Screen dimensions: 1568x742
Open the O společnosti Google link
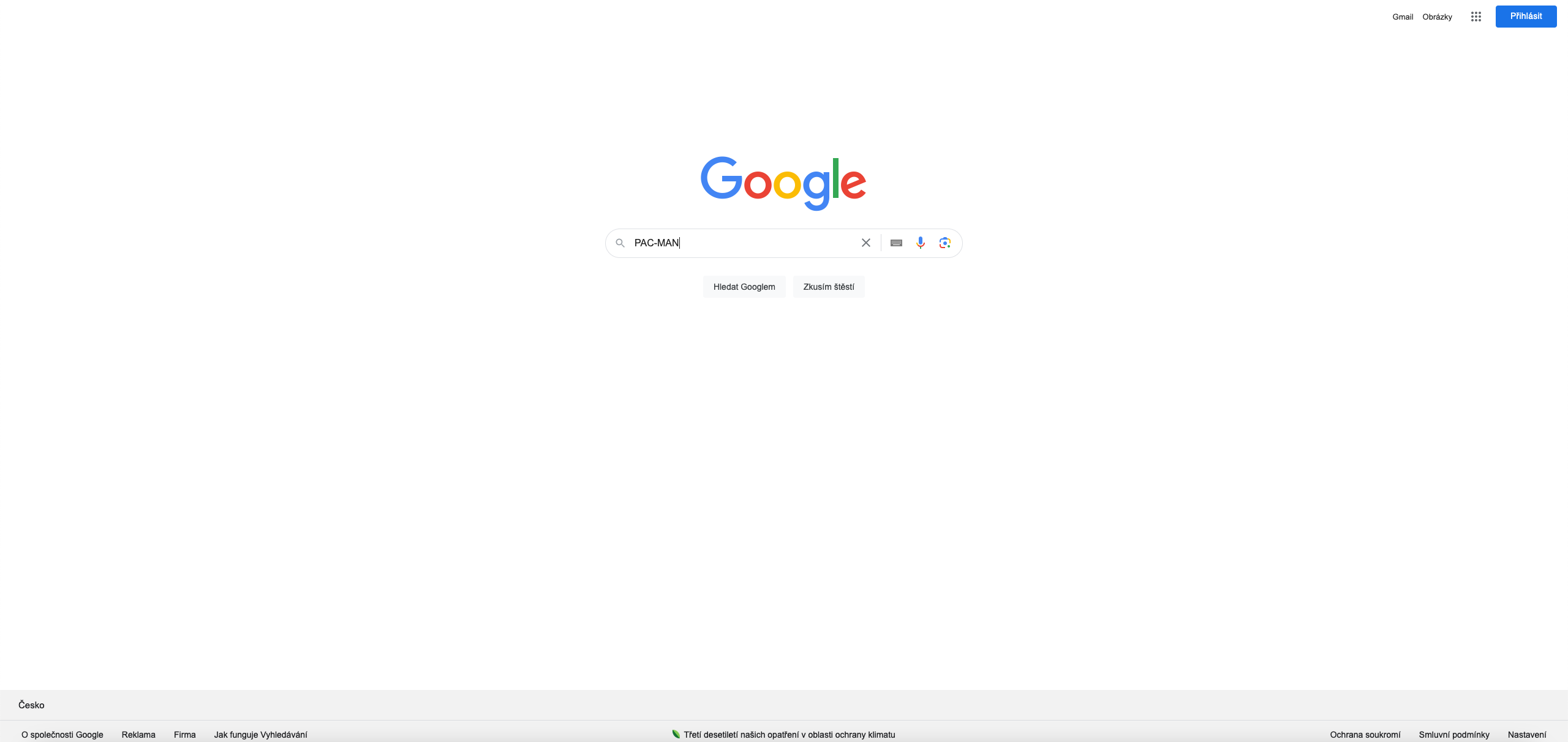tap(62, 734)
